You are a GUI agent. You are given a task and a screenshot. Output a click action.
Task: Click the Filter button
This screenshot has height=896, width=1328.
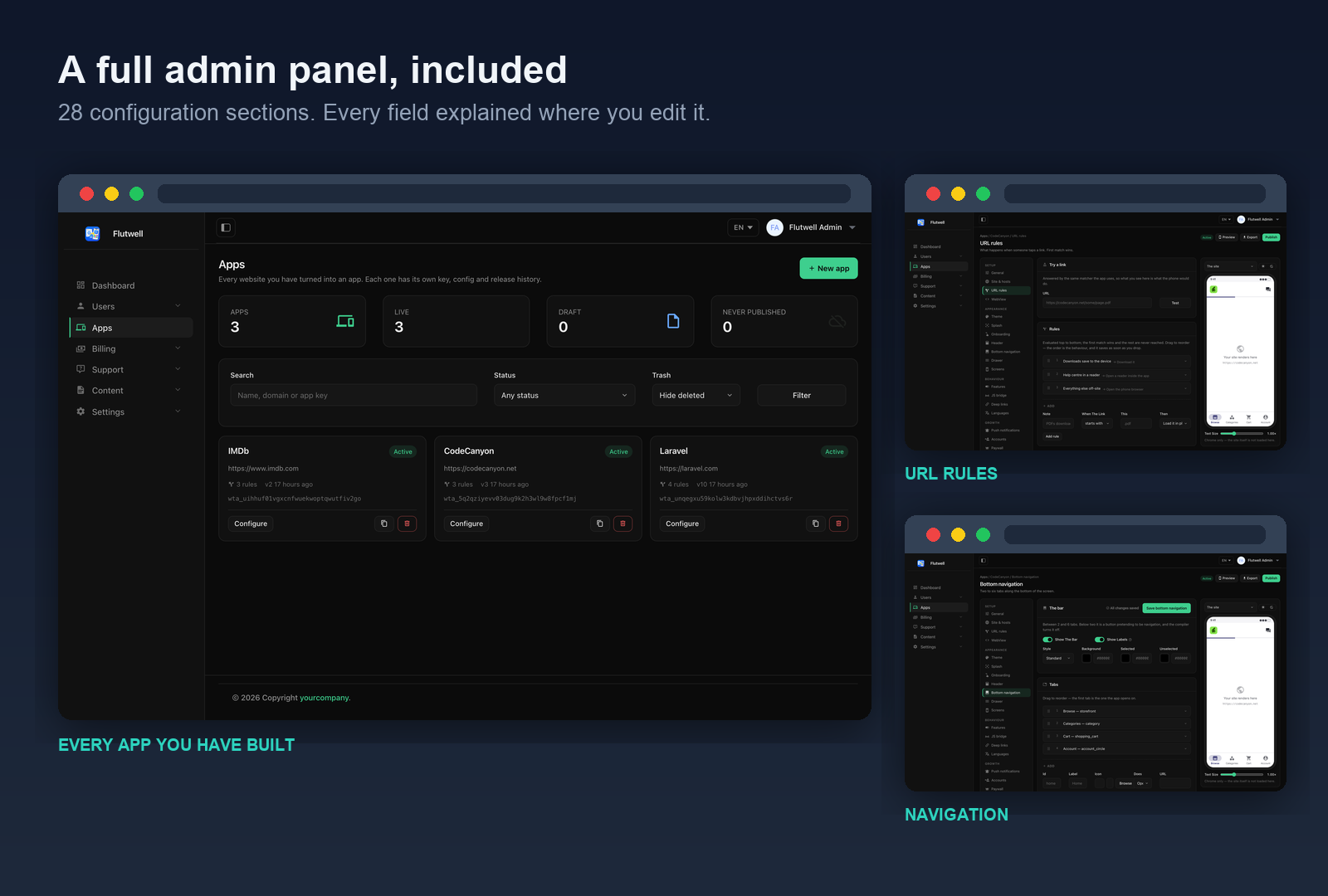tap(801, 395)
